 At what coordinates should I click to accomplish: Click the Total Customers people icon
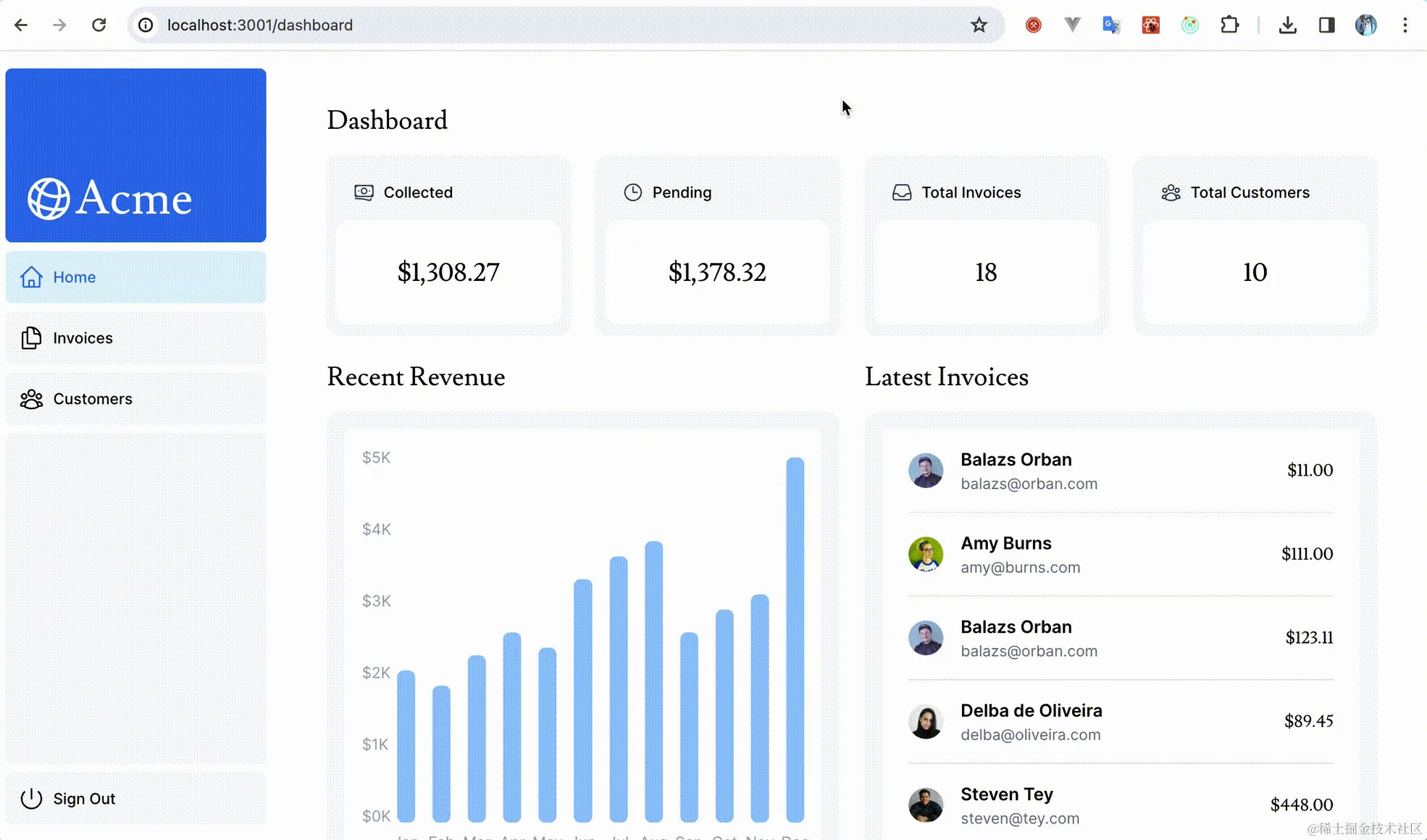[1171, 193]
